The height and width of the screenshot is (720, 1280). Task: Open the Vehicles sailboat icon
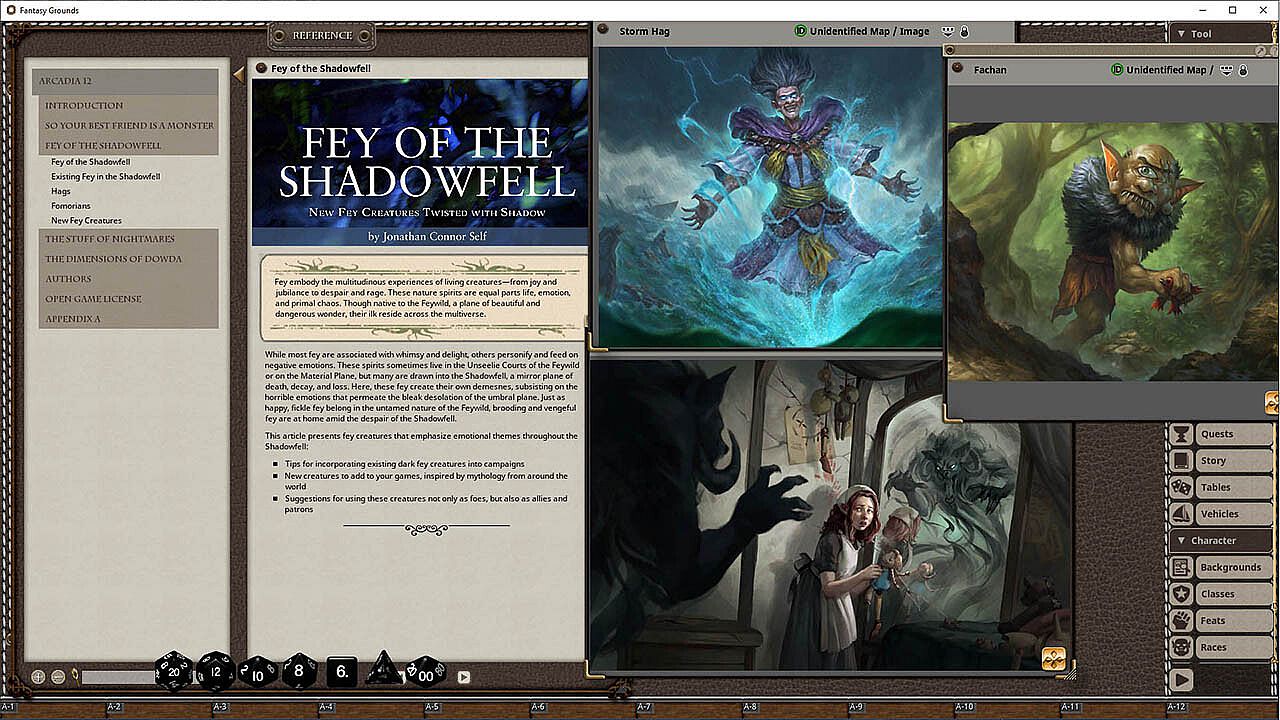(x=1181, y=514)
